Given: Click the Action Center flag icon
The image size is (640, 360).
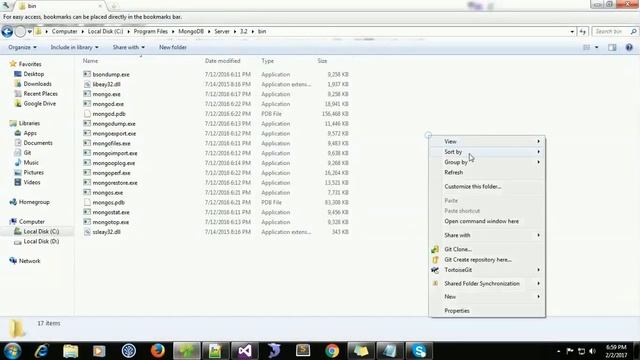Looking at the screenshot, I should tap(570, 351).
